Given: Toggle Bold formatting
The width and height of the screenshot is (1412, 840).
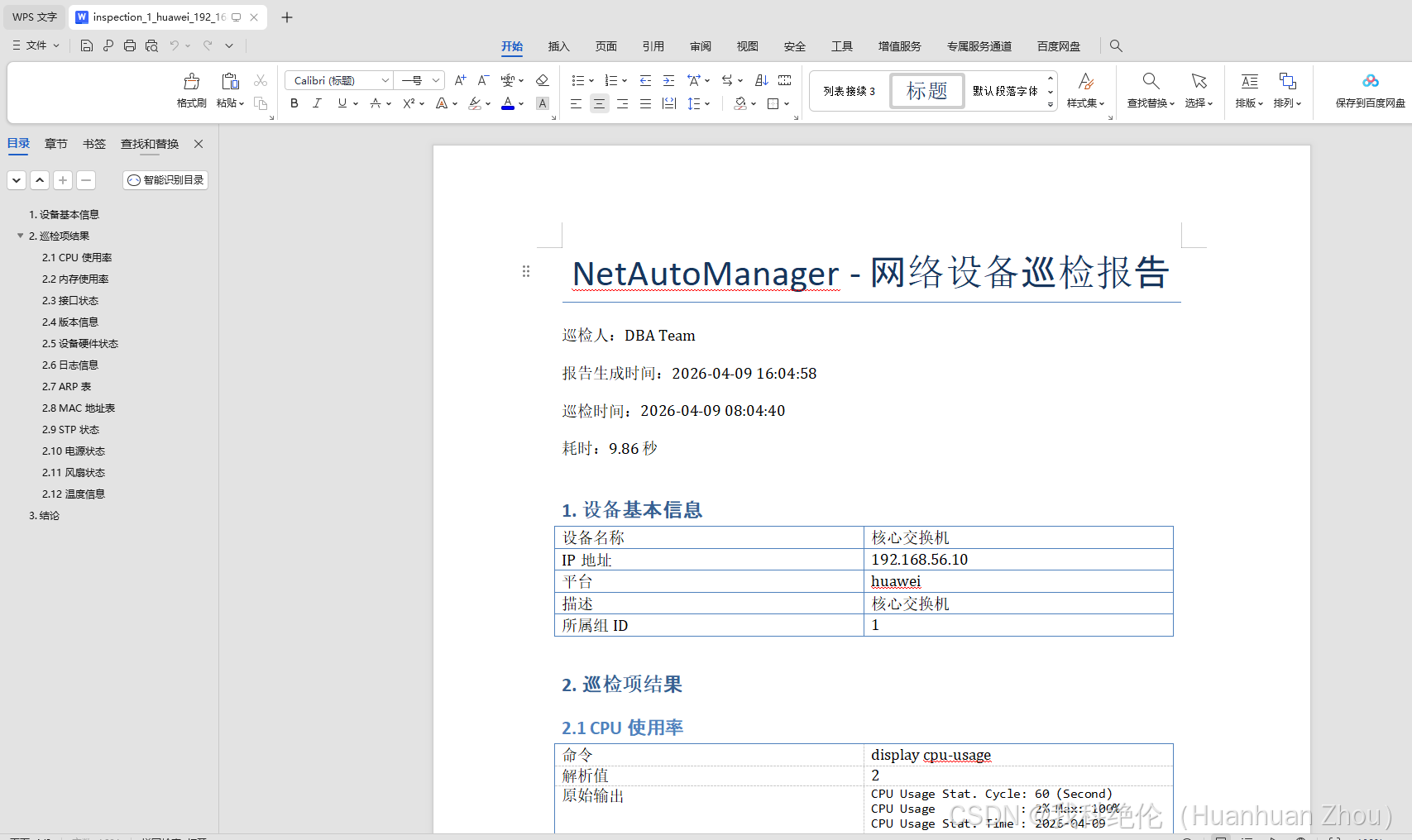Looking at the screenshot, I should click(294, 103).
